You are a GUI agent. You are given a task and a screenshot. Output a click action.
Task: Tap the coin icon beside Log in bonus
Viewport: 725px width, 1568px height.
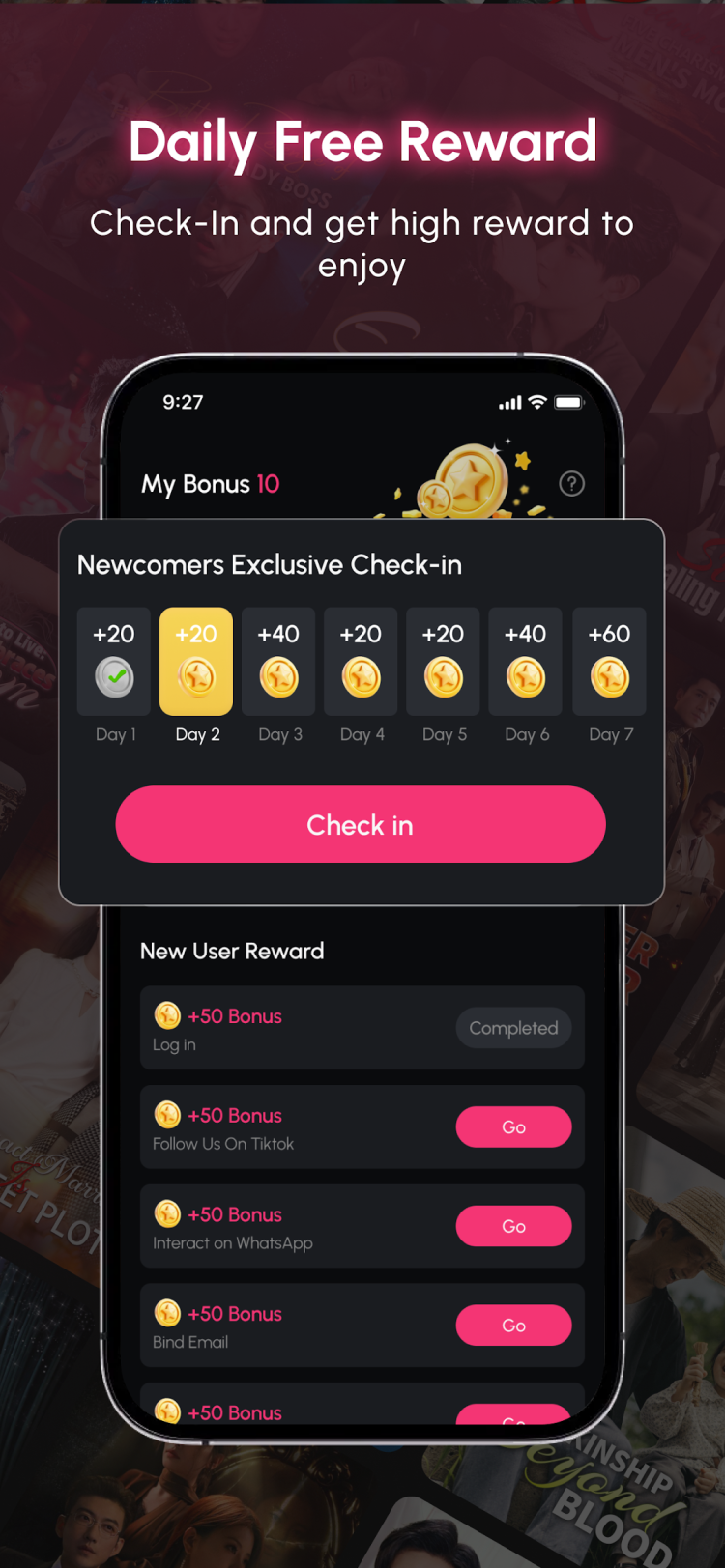pos(167,1015)
